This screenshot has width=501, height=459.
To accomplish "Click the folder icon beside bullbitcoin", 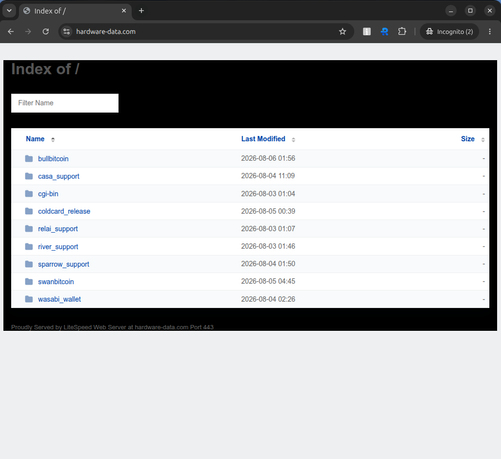I will click(x=29, y=158).
